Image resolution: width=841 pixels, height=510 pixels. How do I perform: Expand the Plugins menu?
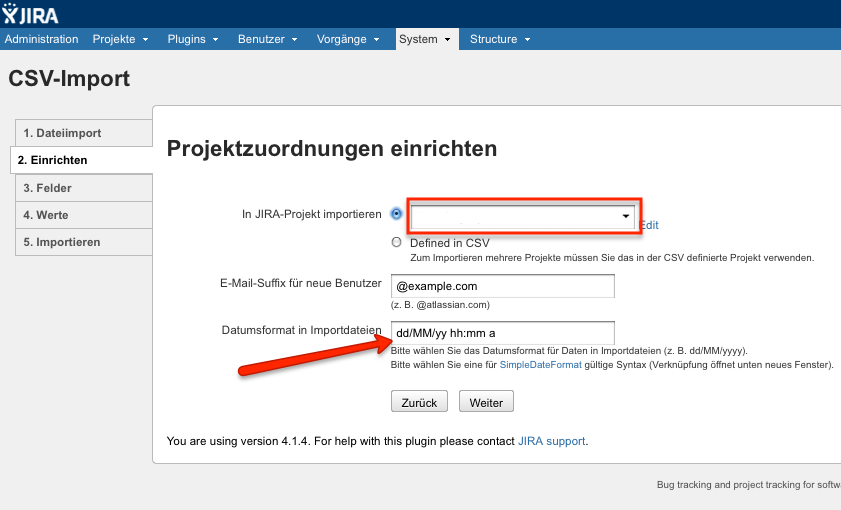point(193,39)
